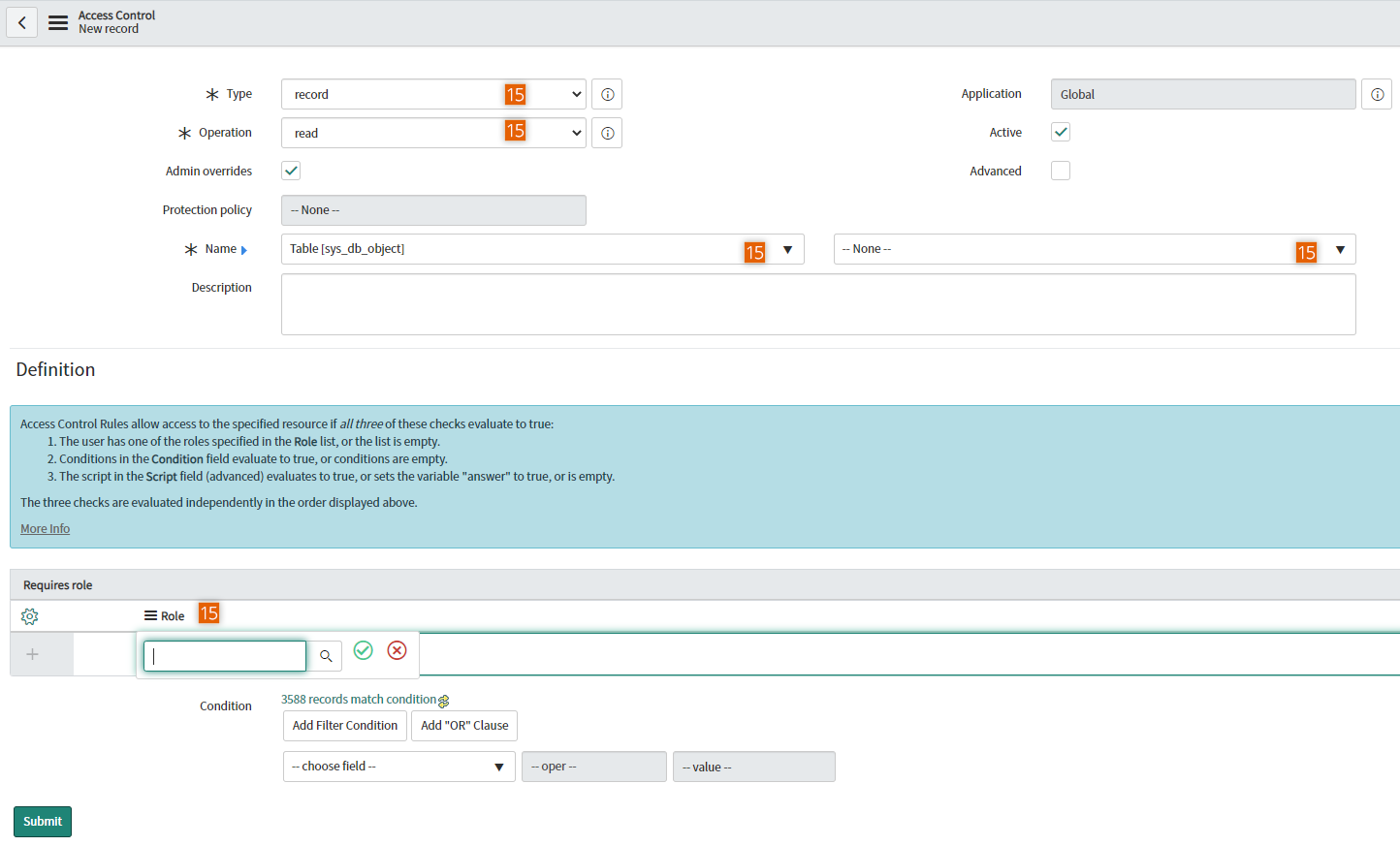Click the Application field showing Global
The image size is (1400, 846).
click(1203, 94)
